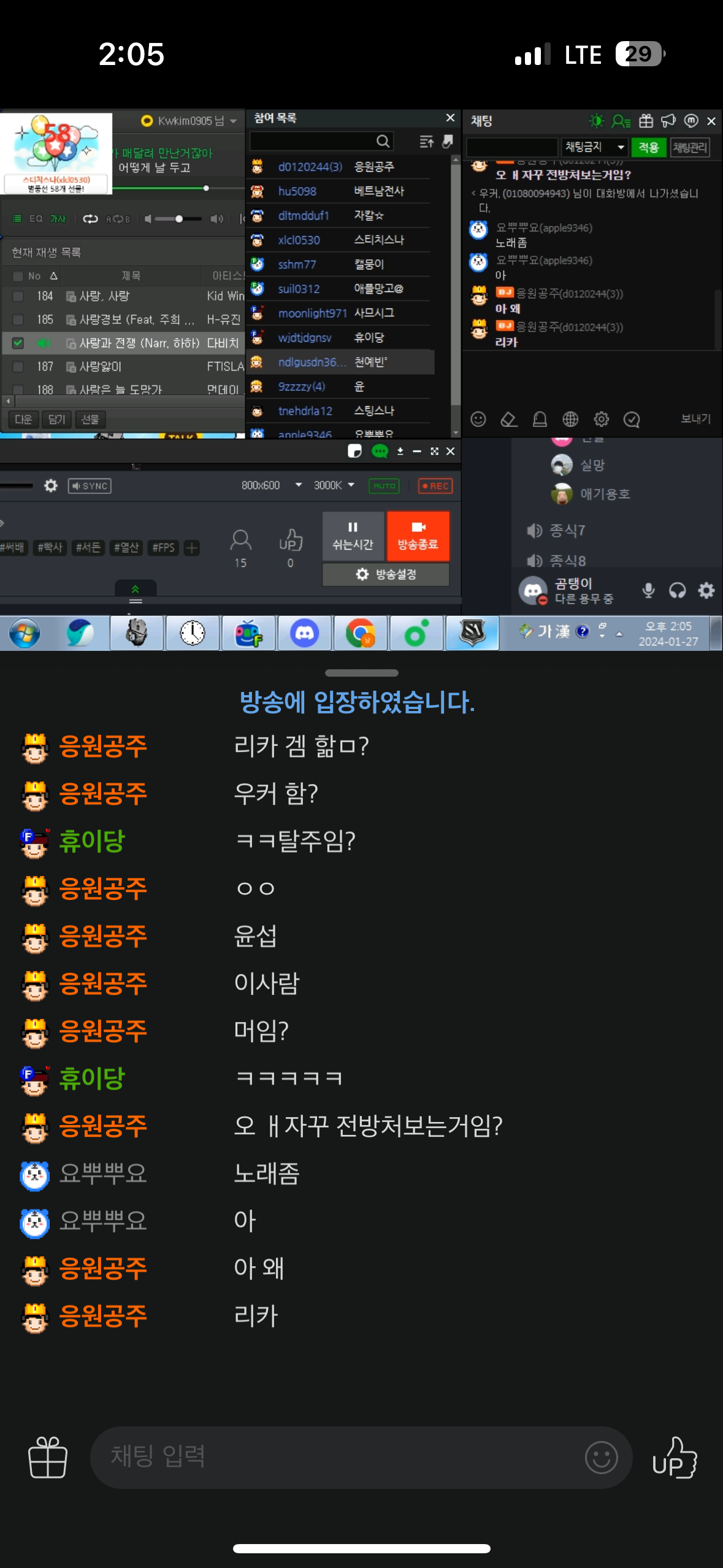The image size is (723, 1568).
Task: Click the red 방송종료 button
Action: 418,536
